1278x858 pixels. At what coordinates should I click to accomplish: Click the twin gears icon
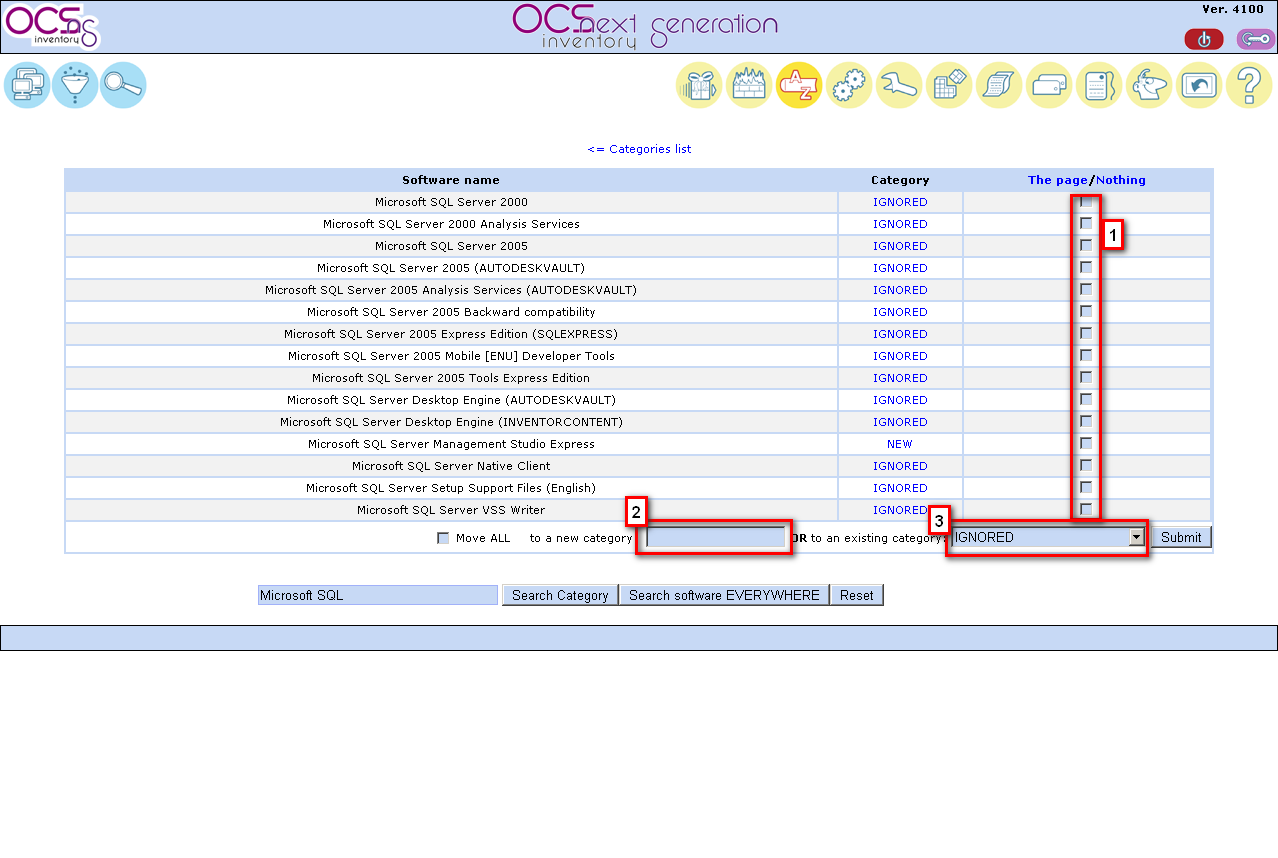pos(849,86)
